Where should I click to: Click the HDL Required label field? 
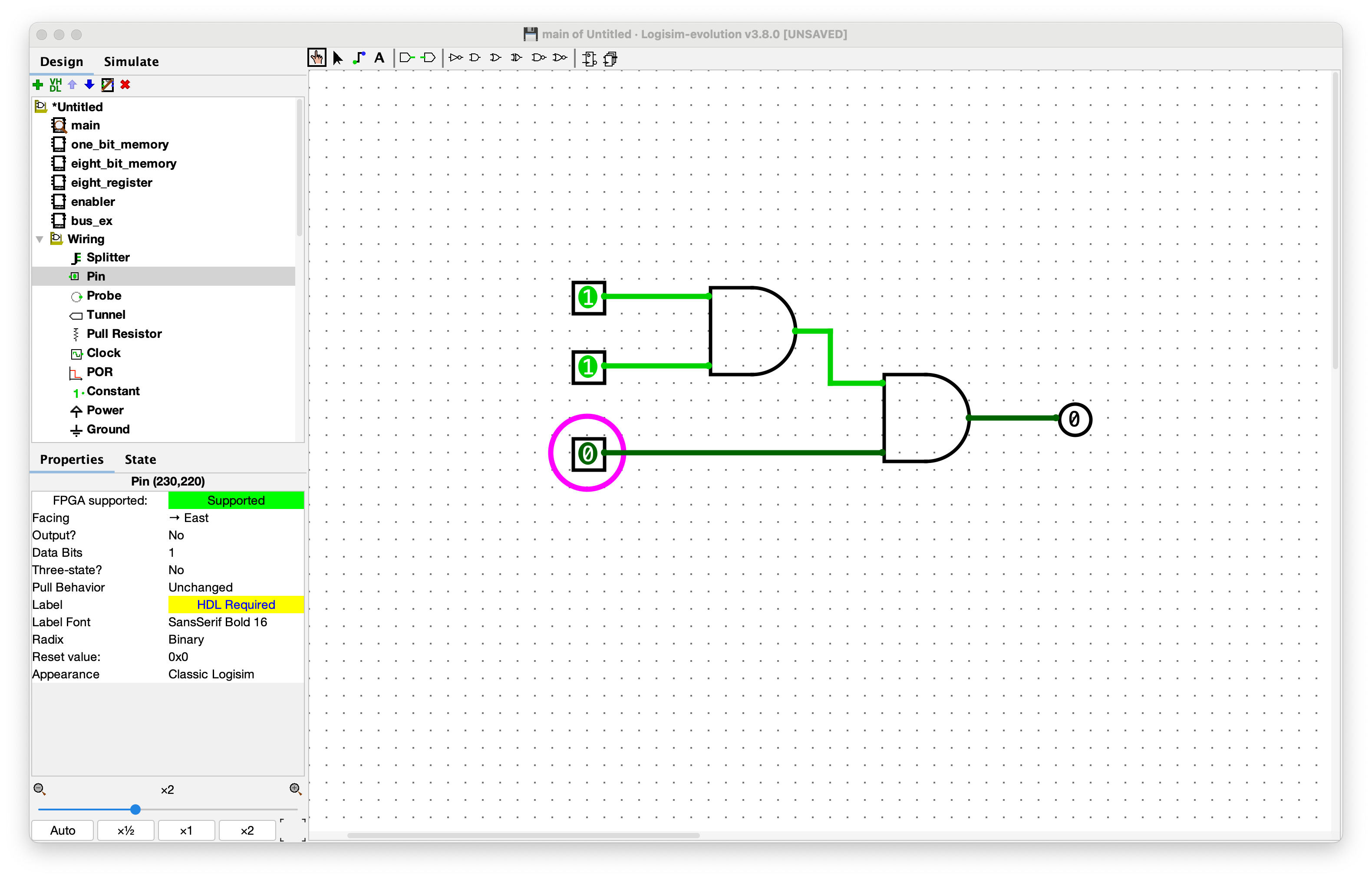click(236, 605)
